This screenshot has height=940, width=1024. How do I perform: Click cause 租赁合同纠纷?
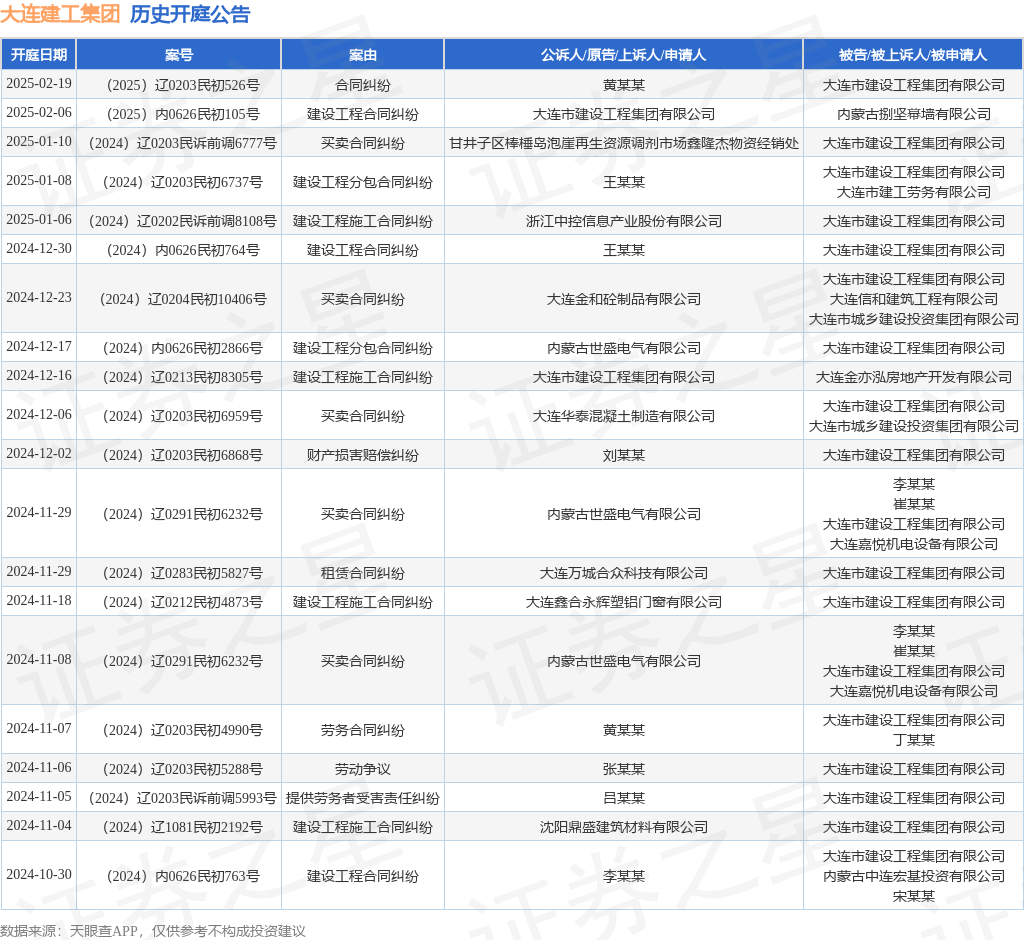(362, 573)
